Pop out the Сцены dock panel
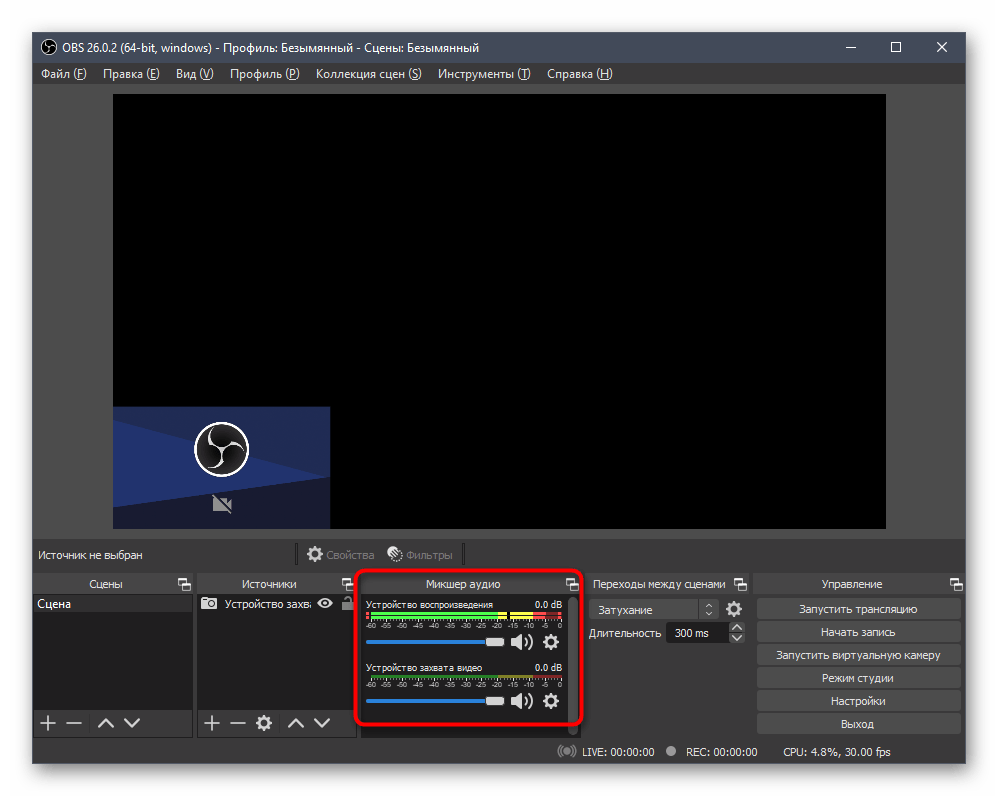 tap(184, 584)
